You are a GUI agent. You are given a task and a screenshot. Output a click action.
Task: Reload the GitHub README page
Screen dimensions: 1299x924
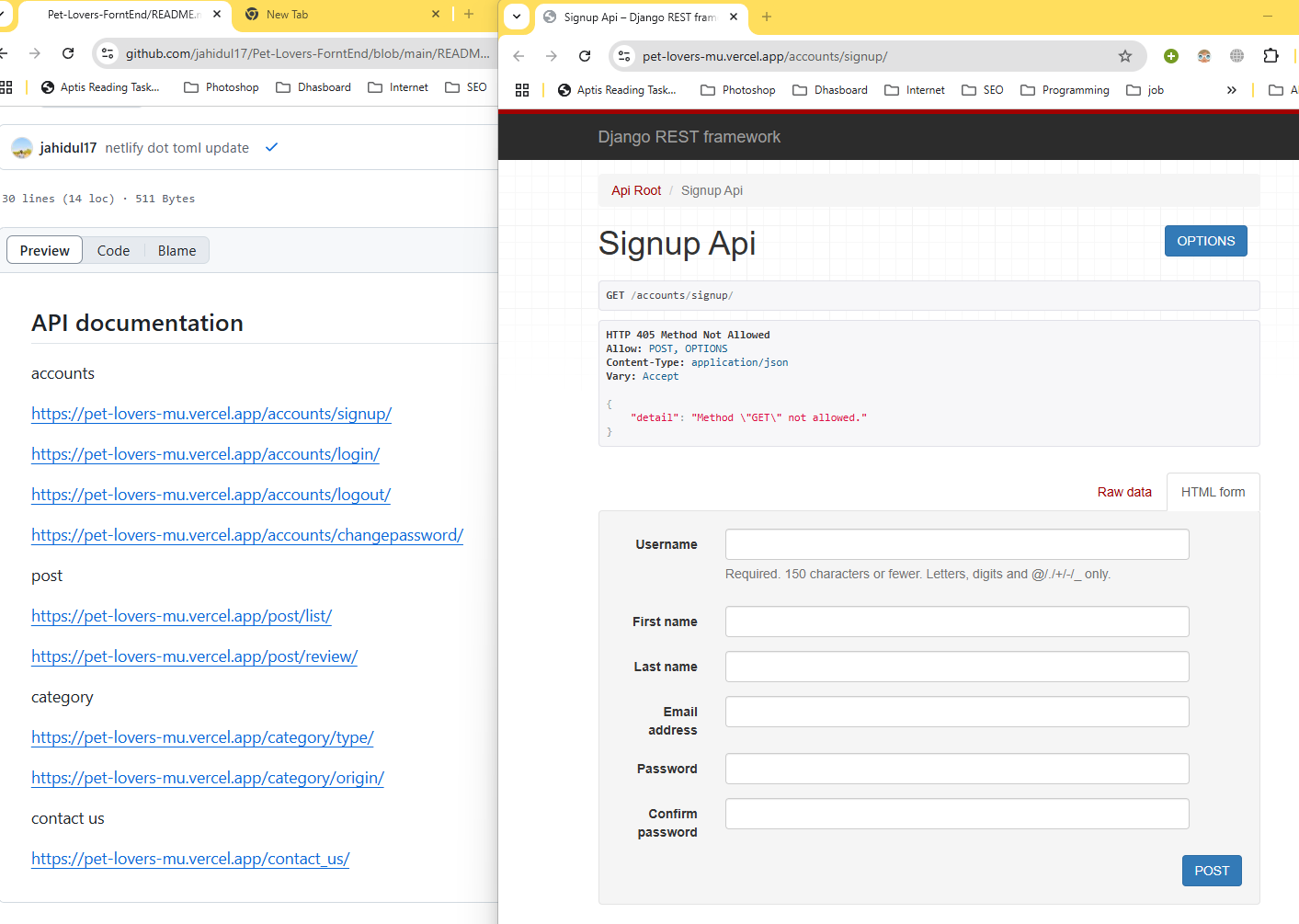68,53
